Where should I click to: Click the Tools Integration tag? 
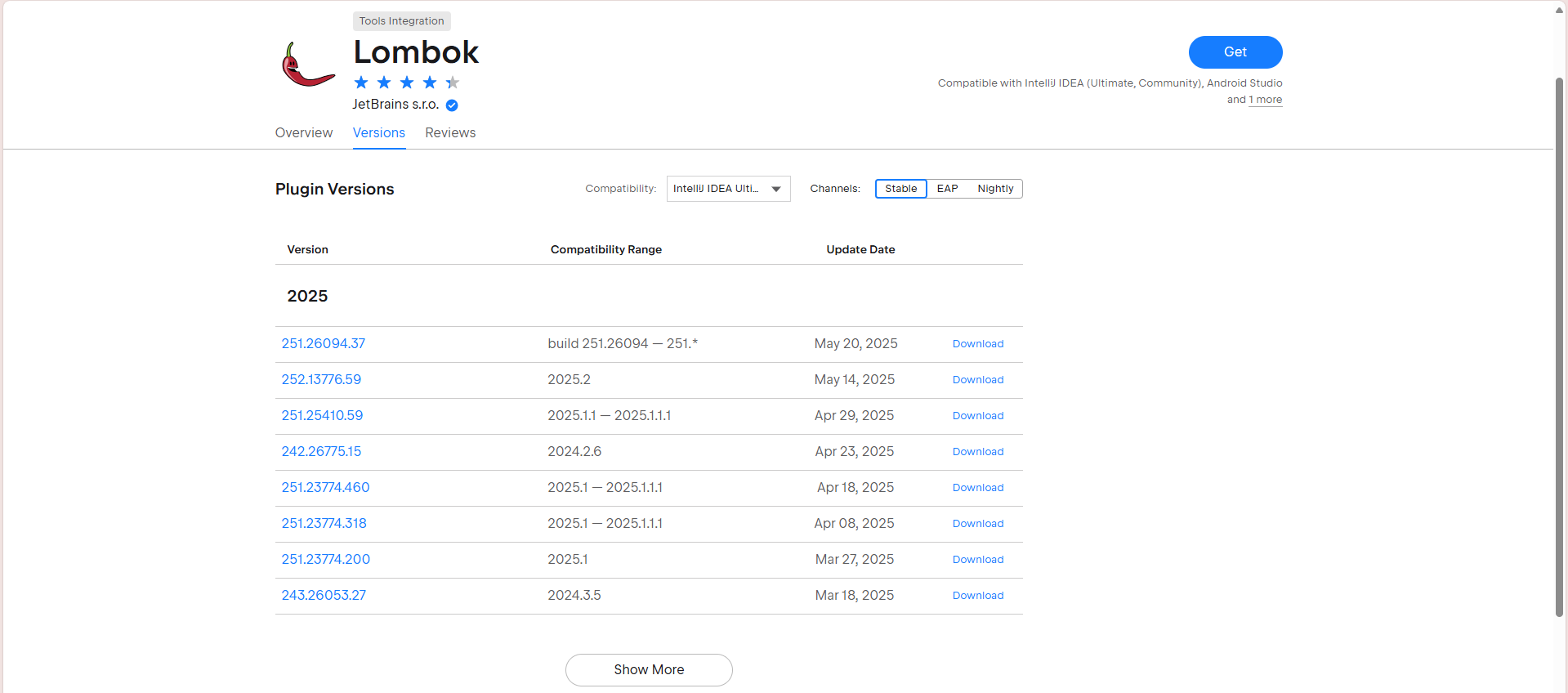coord(402,21)
